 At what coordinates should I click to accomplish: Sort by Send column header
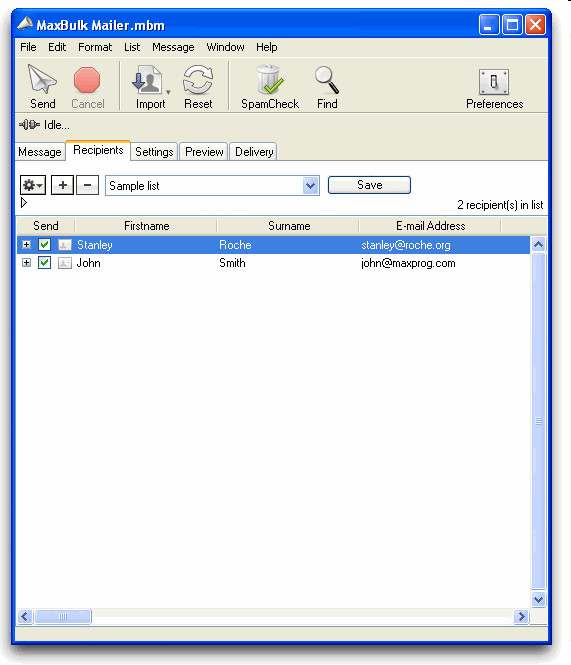[x=46, y=226]
